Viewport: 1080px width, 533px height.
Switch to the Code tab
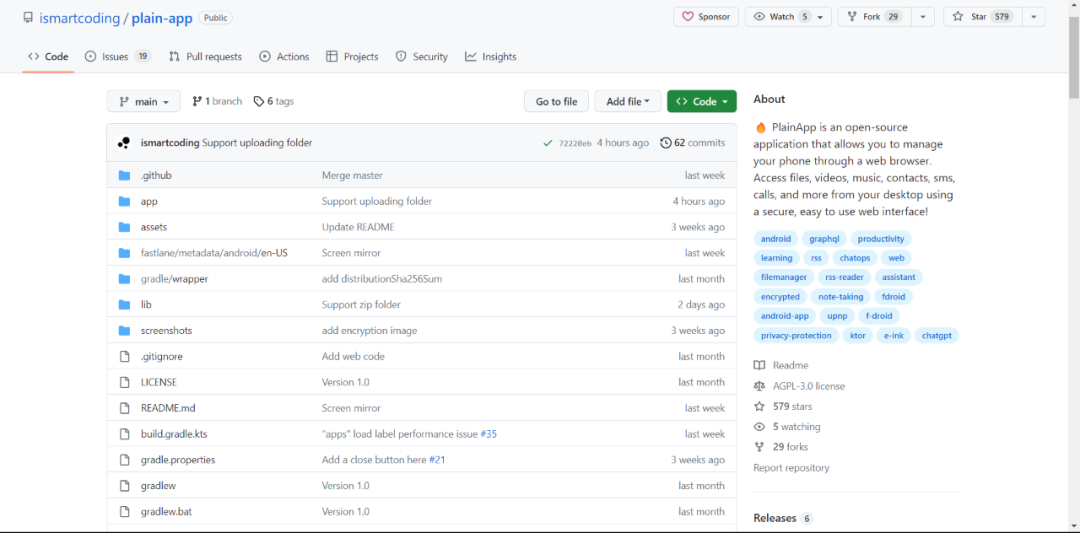pyautogui.click(x=48, y=56)
